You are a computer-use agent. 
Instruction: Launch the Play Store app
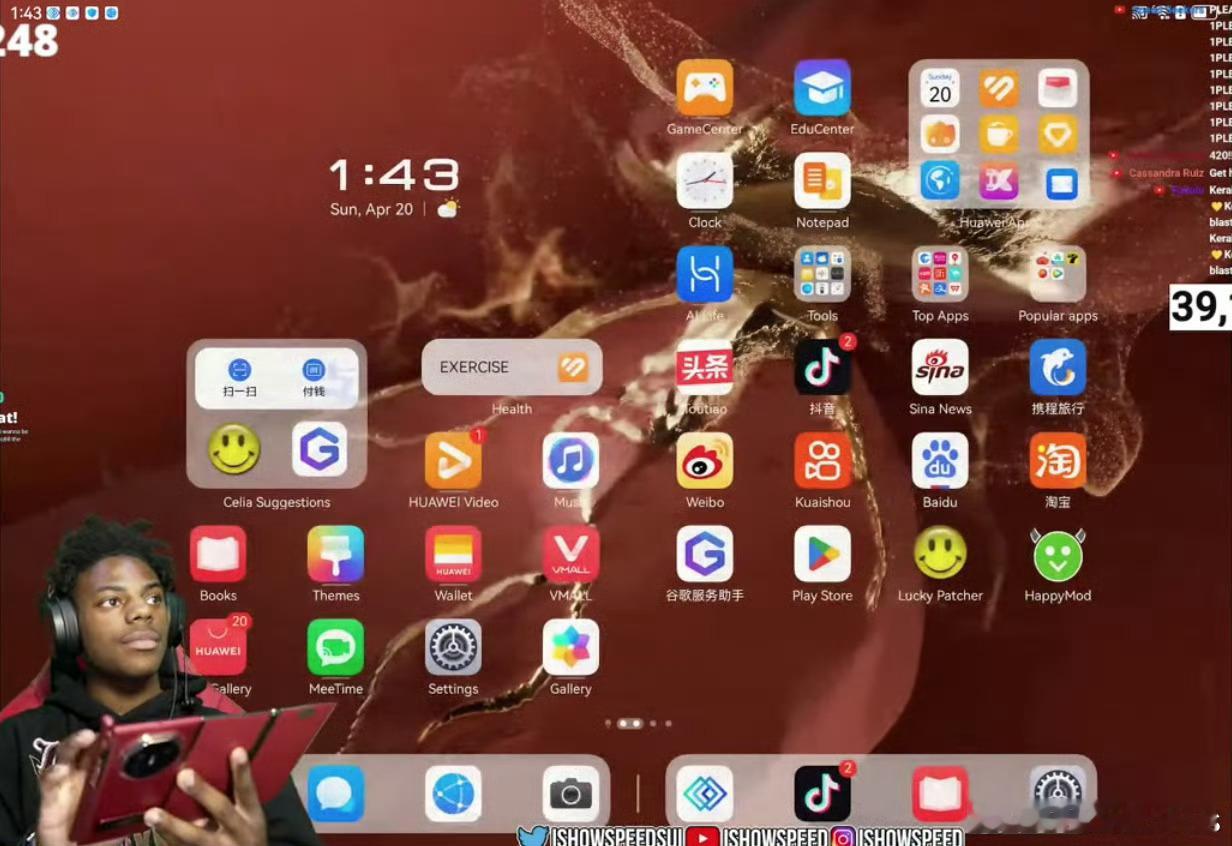tap(822, 554)
